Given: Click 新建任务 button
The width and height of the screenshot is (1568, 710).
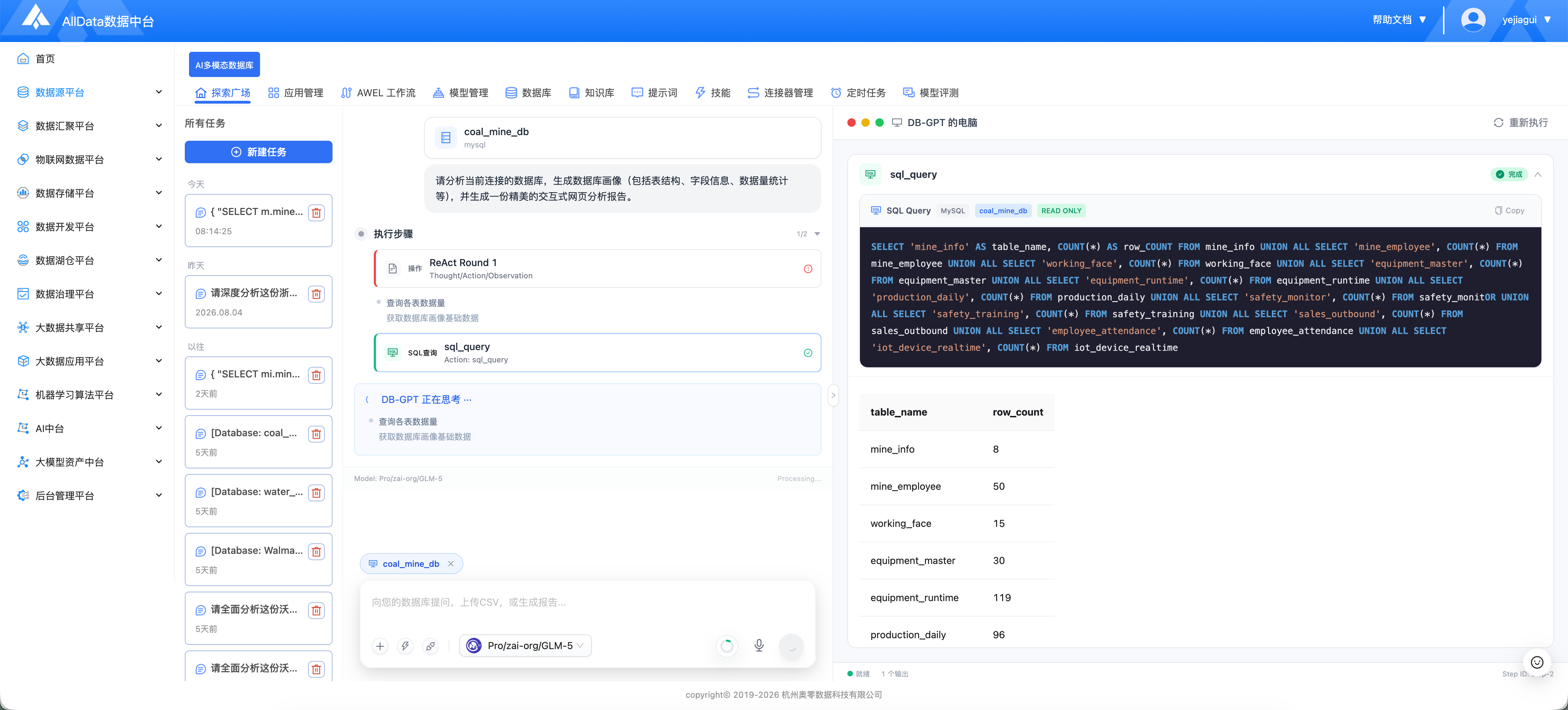Looking at the screenshot, I should click(259, 152).
